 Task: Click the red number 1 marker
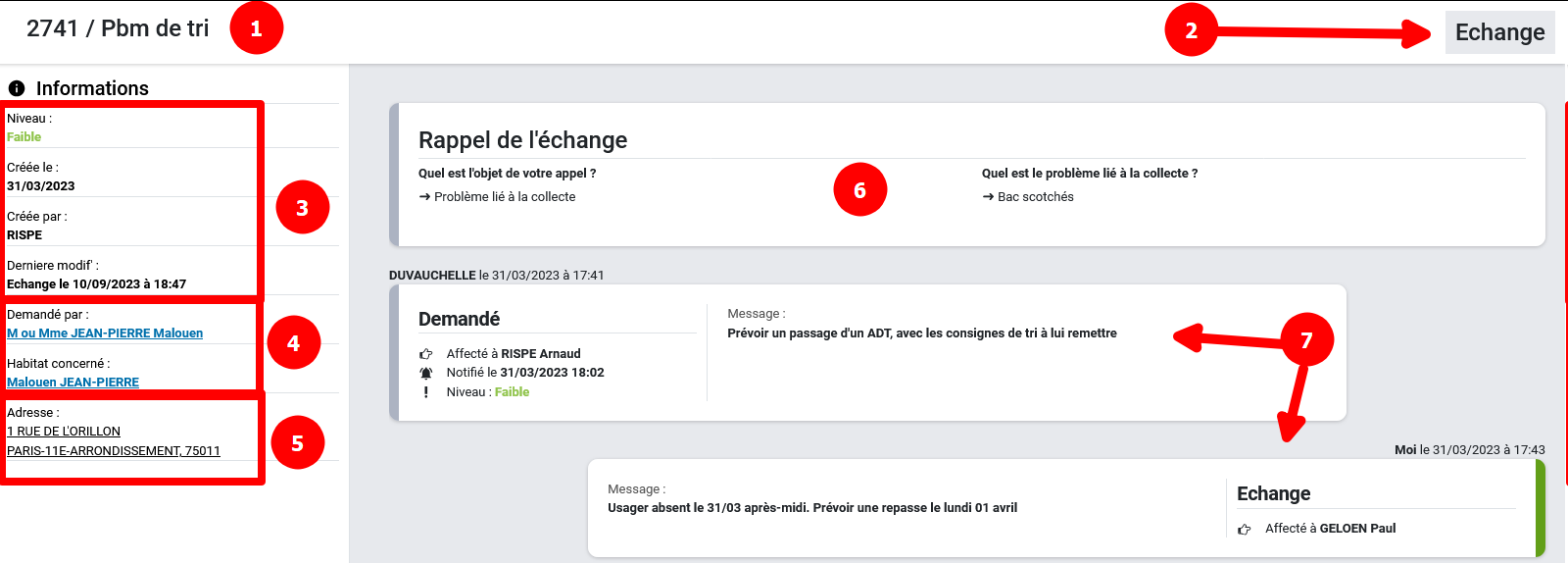[256, 28]
